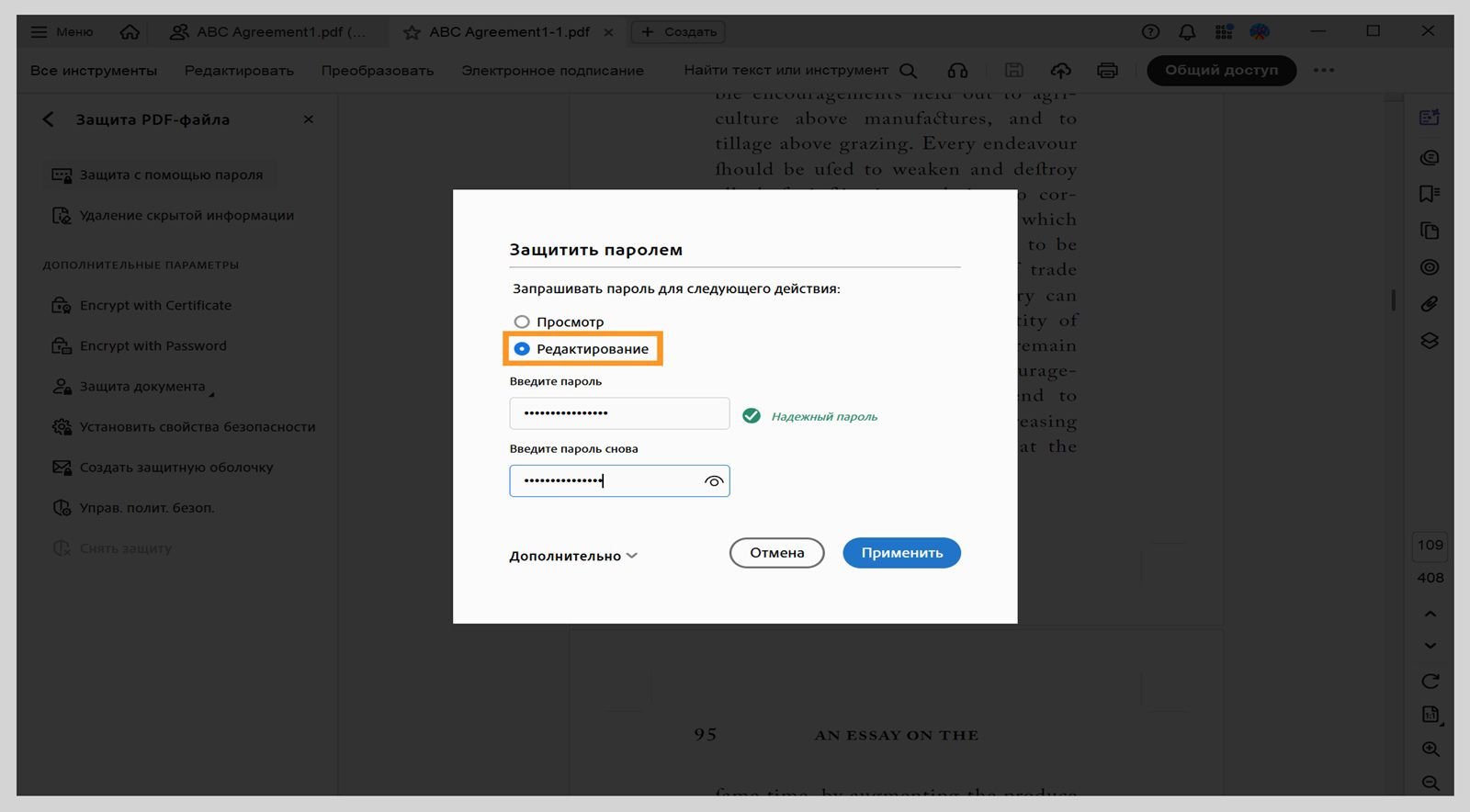Close the Защита PDF-файла panel
The image size is (1470, 812).
point(309,119)
